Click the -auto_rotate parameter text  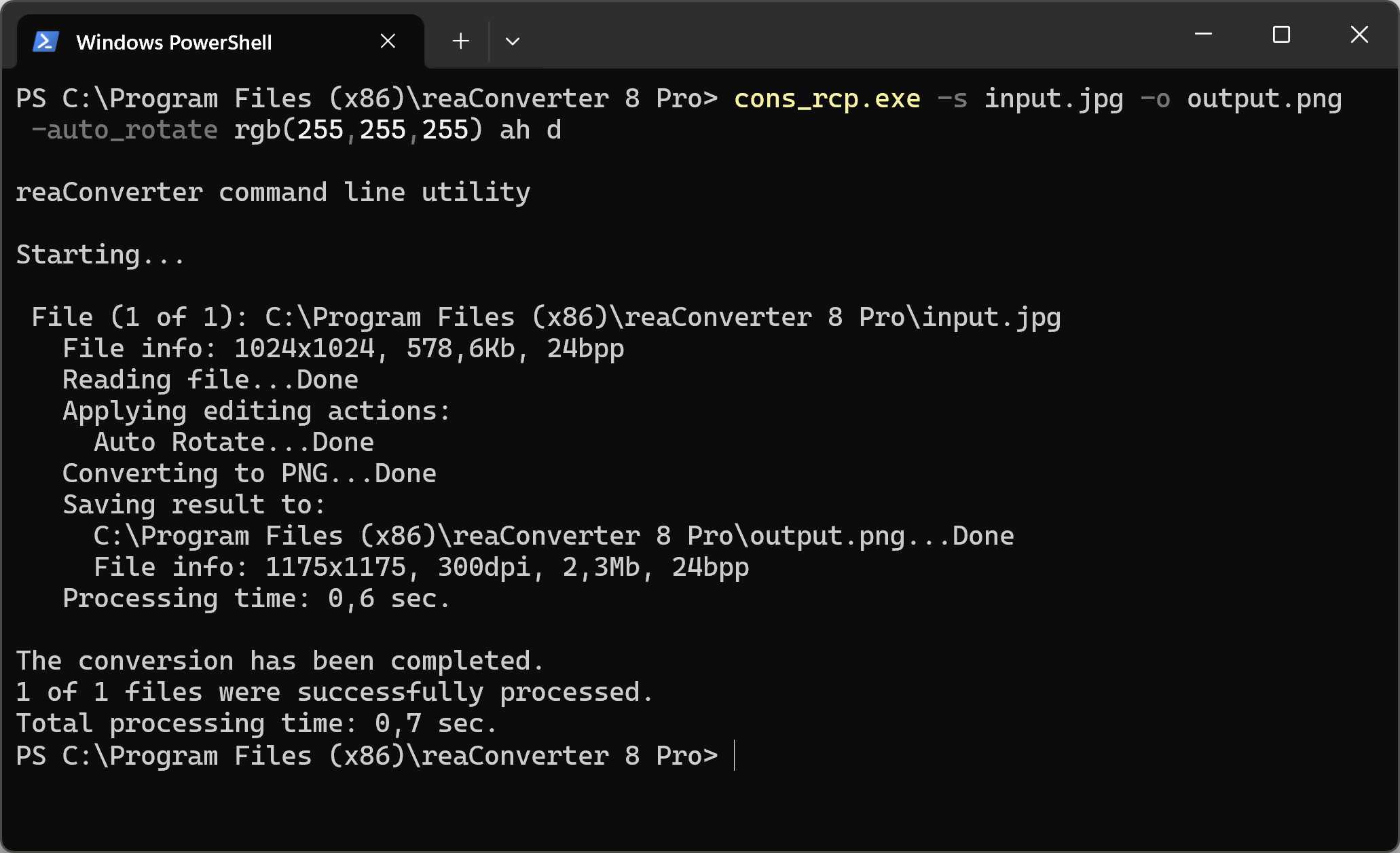(125, 130)
